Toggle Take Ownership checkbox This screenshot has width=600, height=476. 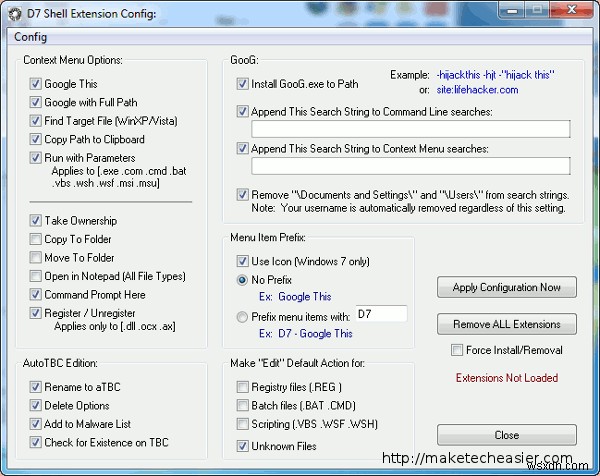coord(36,220)
